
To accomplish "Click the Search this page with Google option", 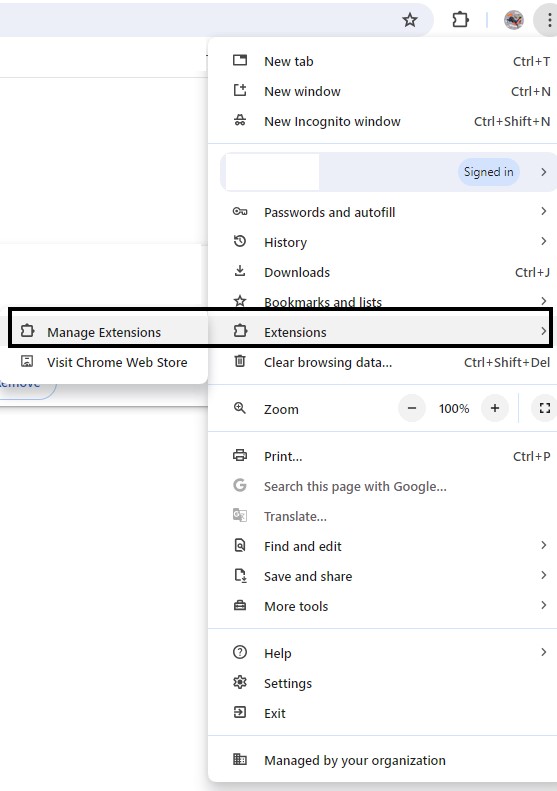I will click(x=382, y=486).
